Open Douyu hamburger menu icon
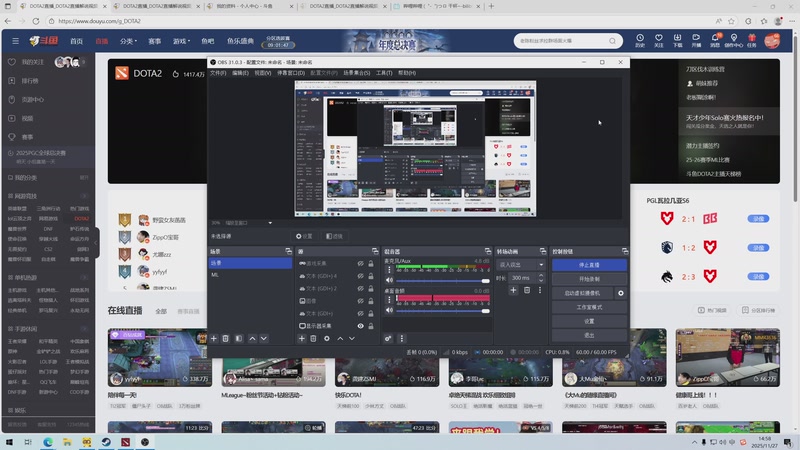This screenshot has width=800, height=450. [15, 41]
